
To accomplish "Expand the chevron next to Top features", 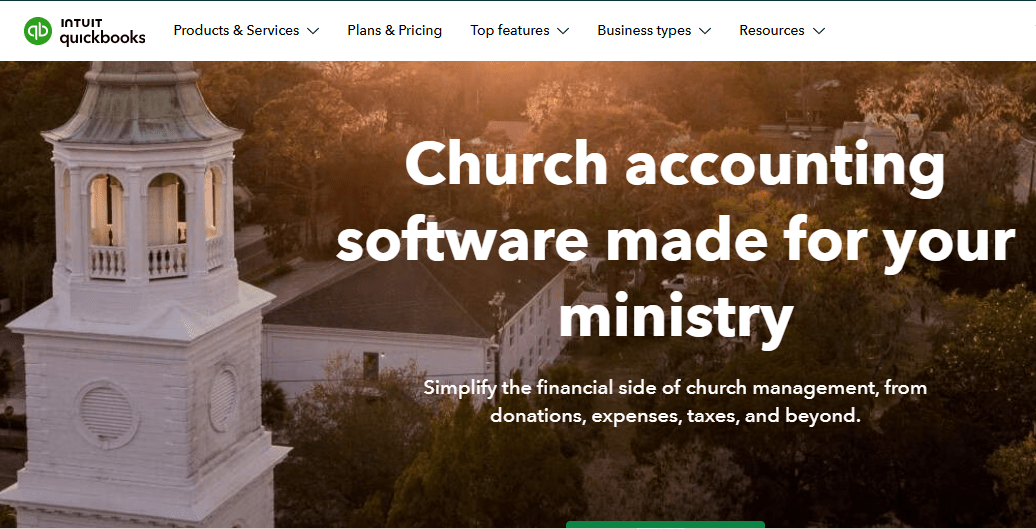I will (x=563, y=31).
